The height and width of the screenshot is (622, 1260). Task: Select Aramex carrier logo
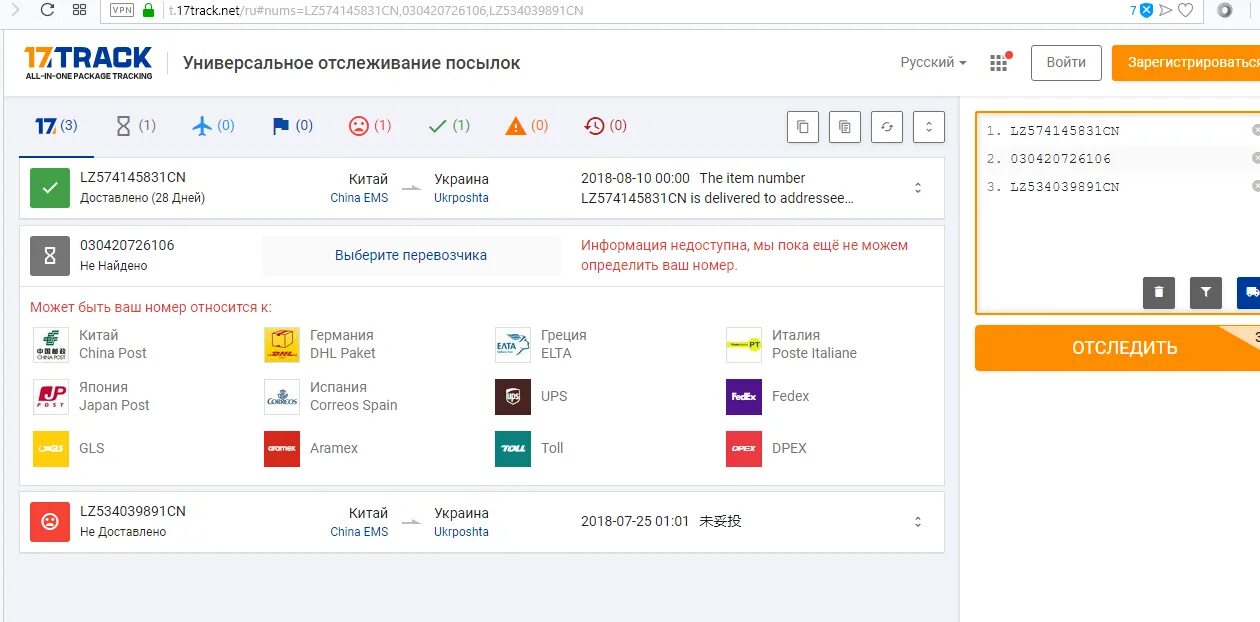[282, 449]
